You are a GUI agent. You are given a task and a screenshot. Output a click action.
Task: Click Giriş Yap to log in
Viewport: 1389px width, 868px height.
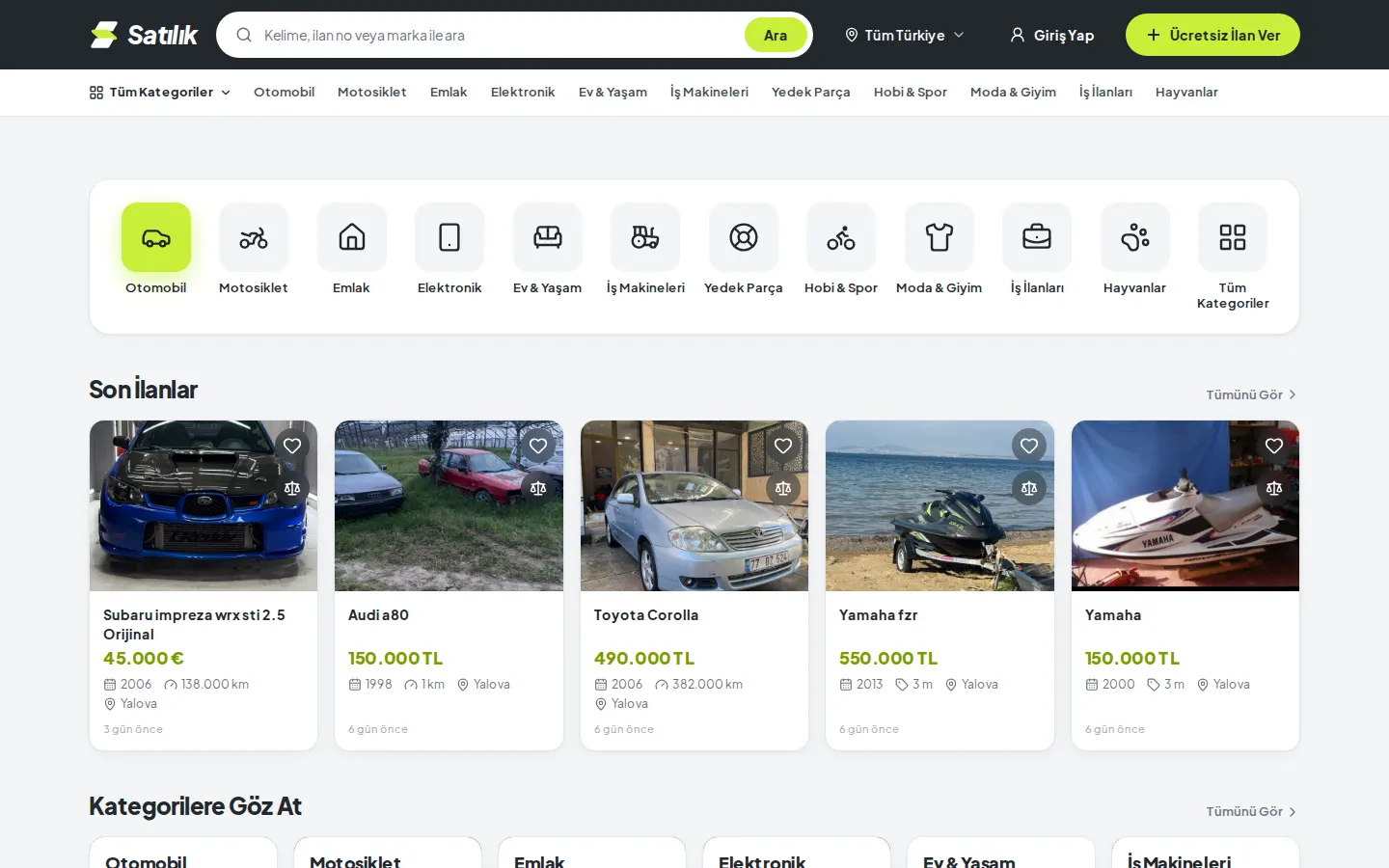coord(1052,35)
